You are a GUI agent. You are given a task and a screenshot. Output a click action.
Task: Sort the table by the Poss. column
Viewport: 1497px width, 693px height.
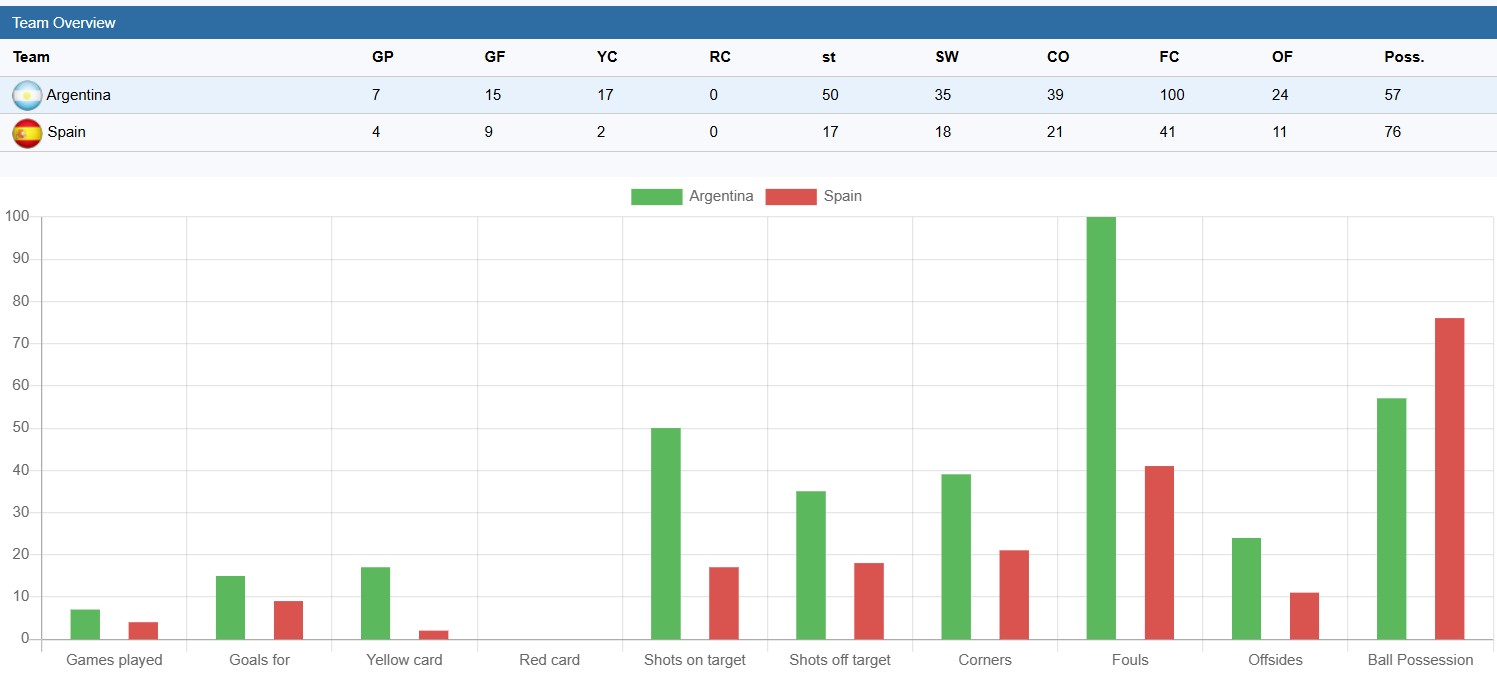pos(1403,57)
